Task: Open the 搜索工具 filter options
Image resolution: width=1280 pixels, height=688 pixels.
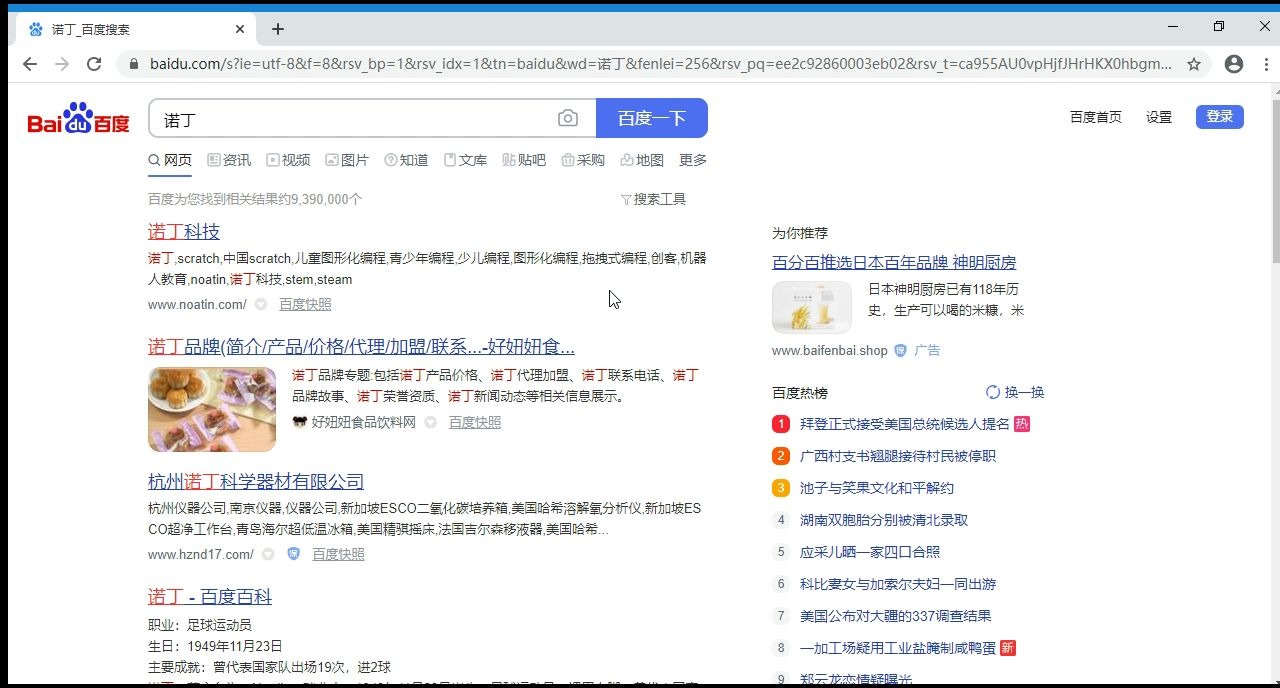Action: 653,199
